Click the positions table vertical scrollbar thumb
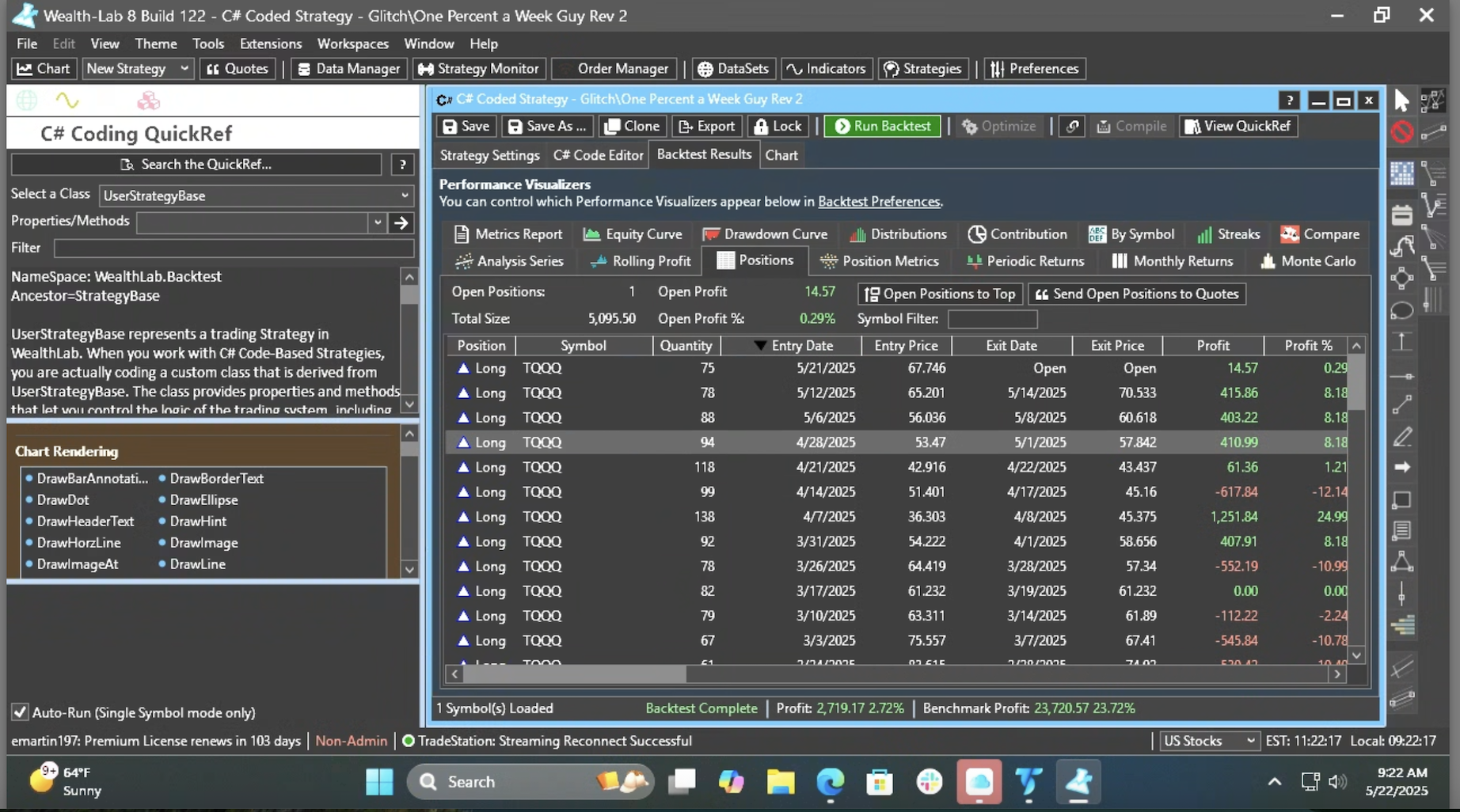 pos(1356,382)
